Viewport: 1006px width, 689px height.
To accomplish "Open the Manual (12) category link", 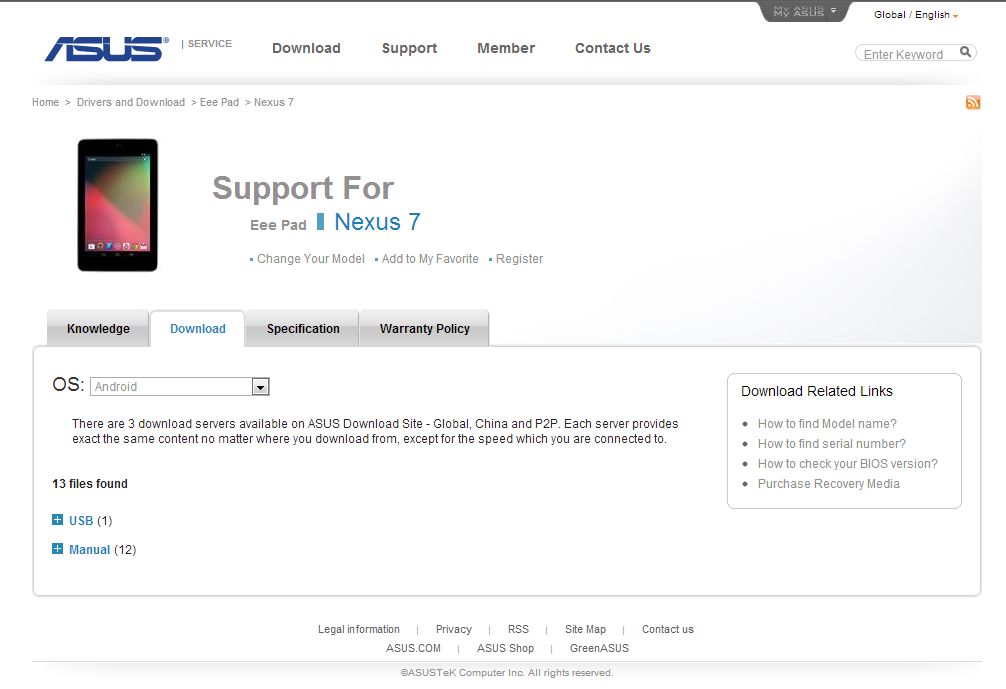I will point(103,549).
